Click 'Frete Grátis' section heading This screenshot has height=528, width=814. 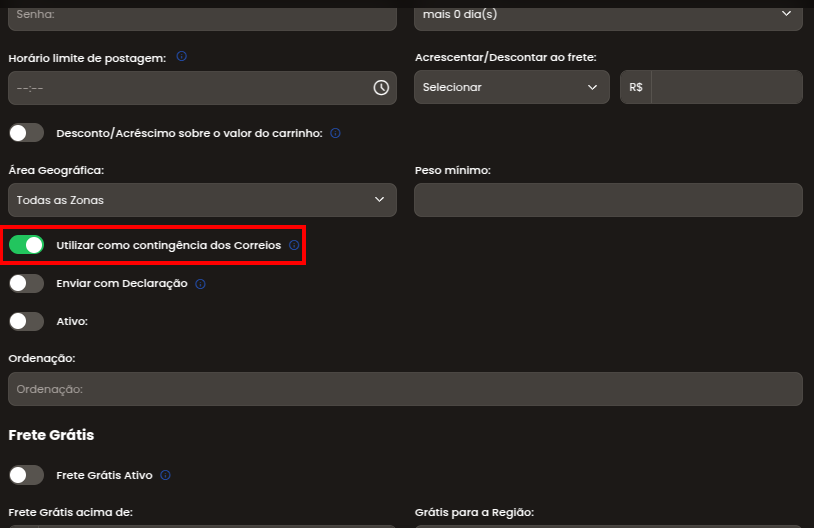[x=51, y=435]
